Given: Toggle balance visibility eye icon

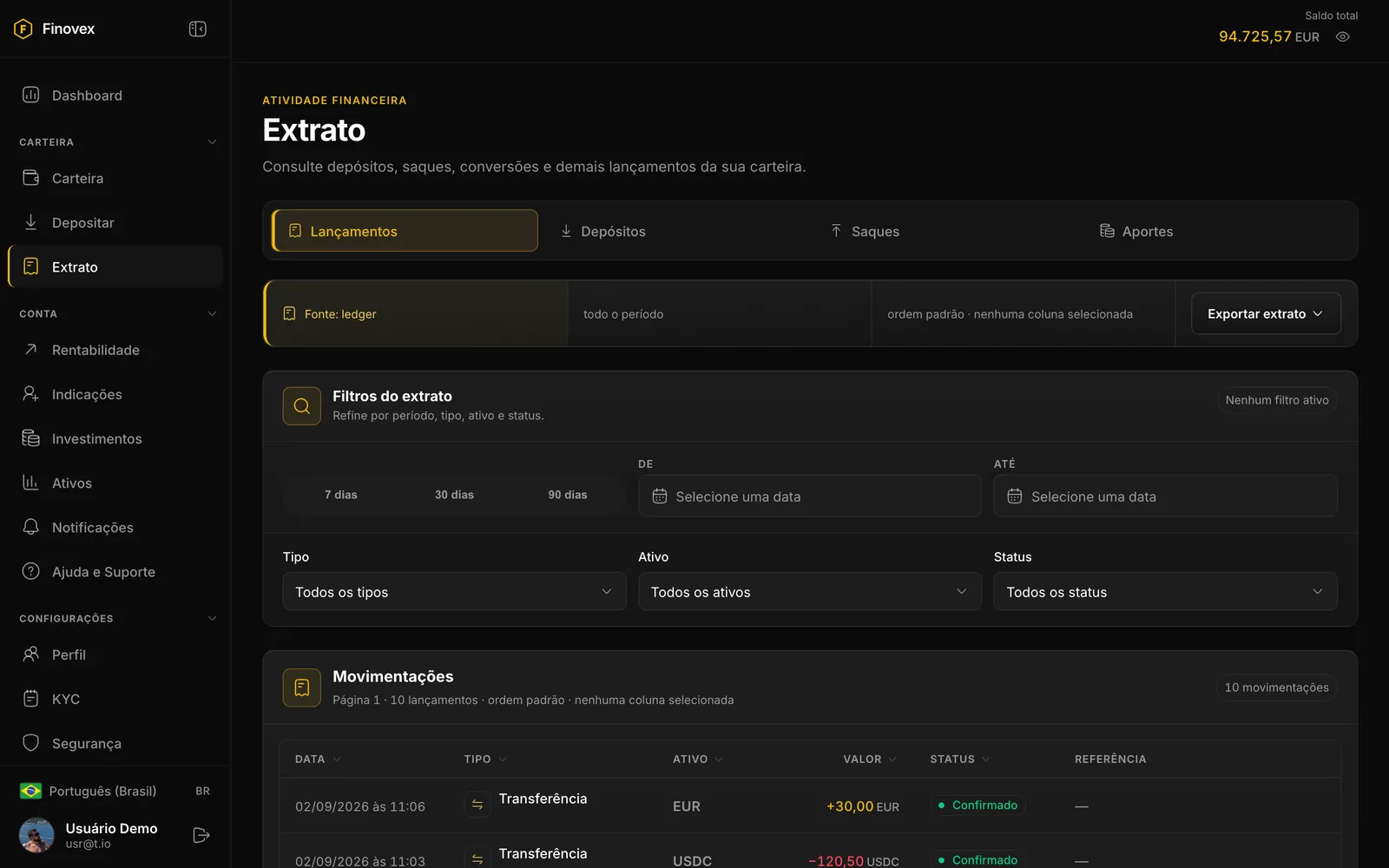Looking at the screenshot, I should point(1343,36).
